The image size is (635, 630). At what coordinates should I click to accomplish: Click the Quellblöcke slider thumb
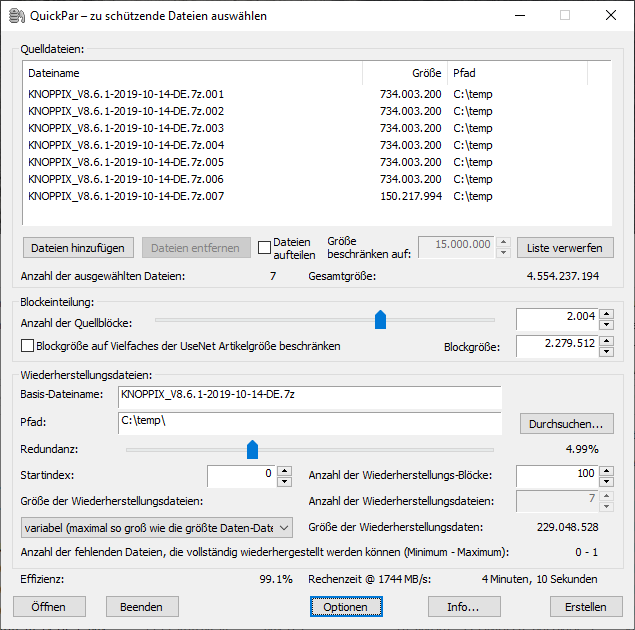click(x=380, y=319)
